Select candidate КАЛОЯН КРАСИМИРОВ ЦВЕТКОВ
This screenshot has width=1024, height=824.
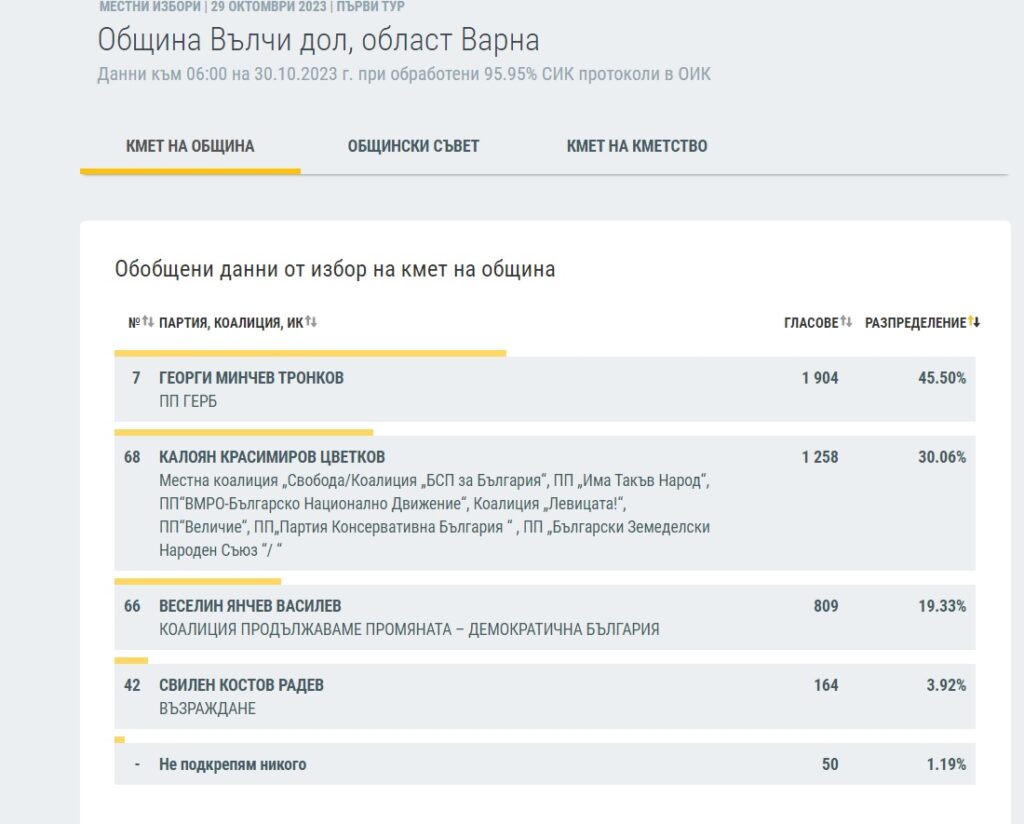coord(272,457)
